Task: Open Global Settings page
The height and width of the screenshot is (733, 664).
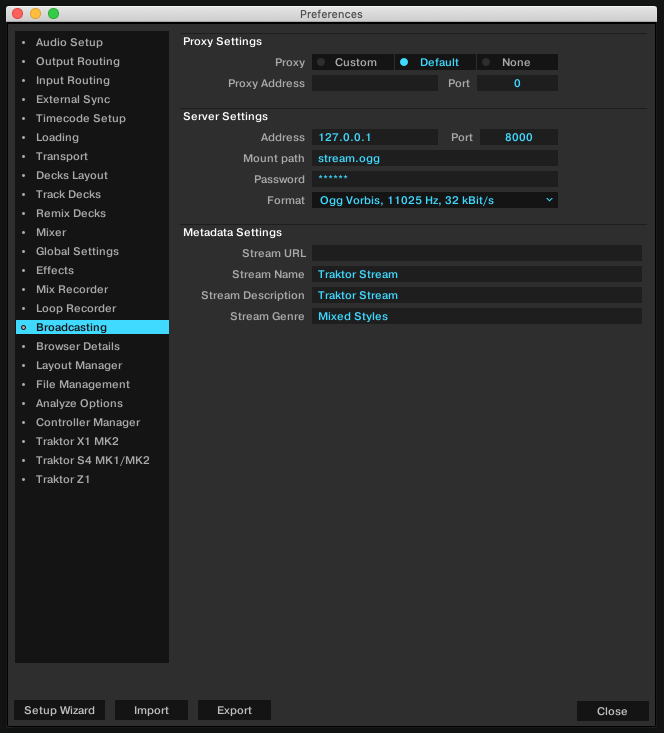Action: pos(92,251)
